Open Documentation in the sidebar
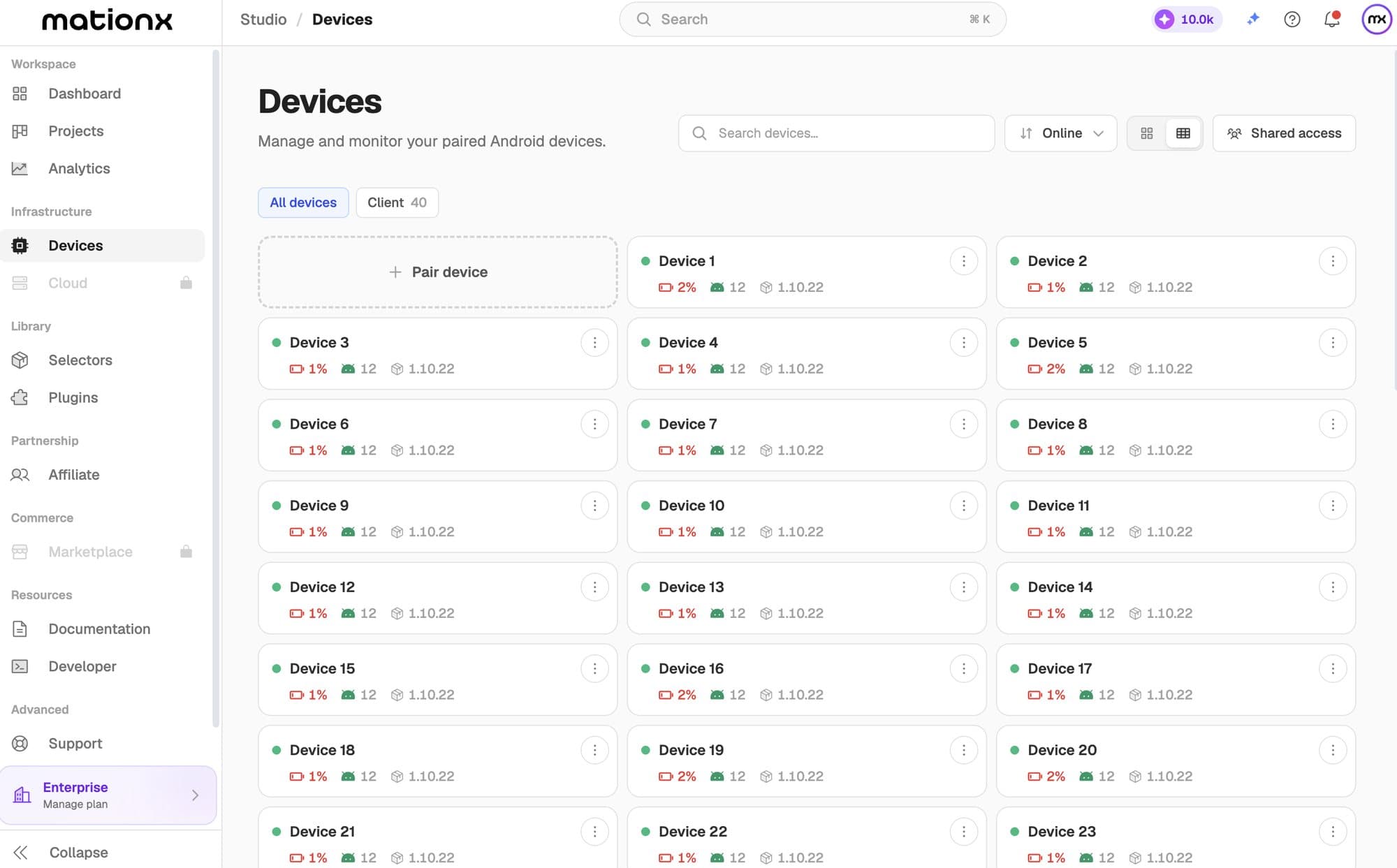The height and width of the screenshot is (868, 1397). pos(103,629)
